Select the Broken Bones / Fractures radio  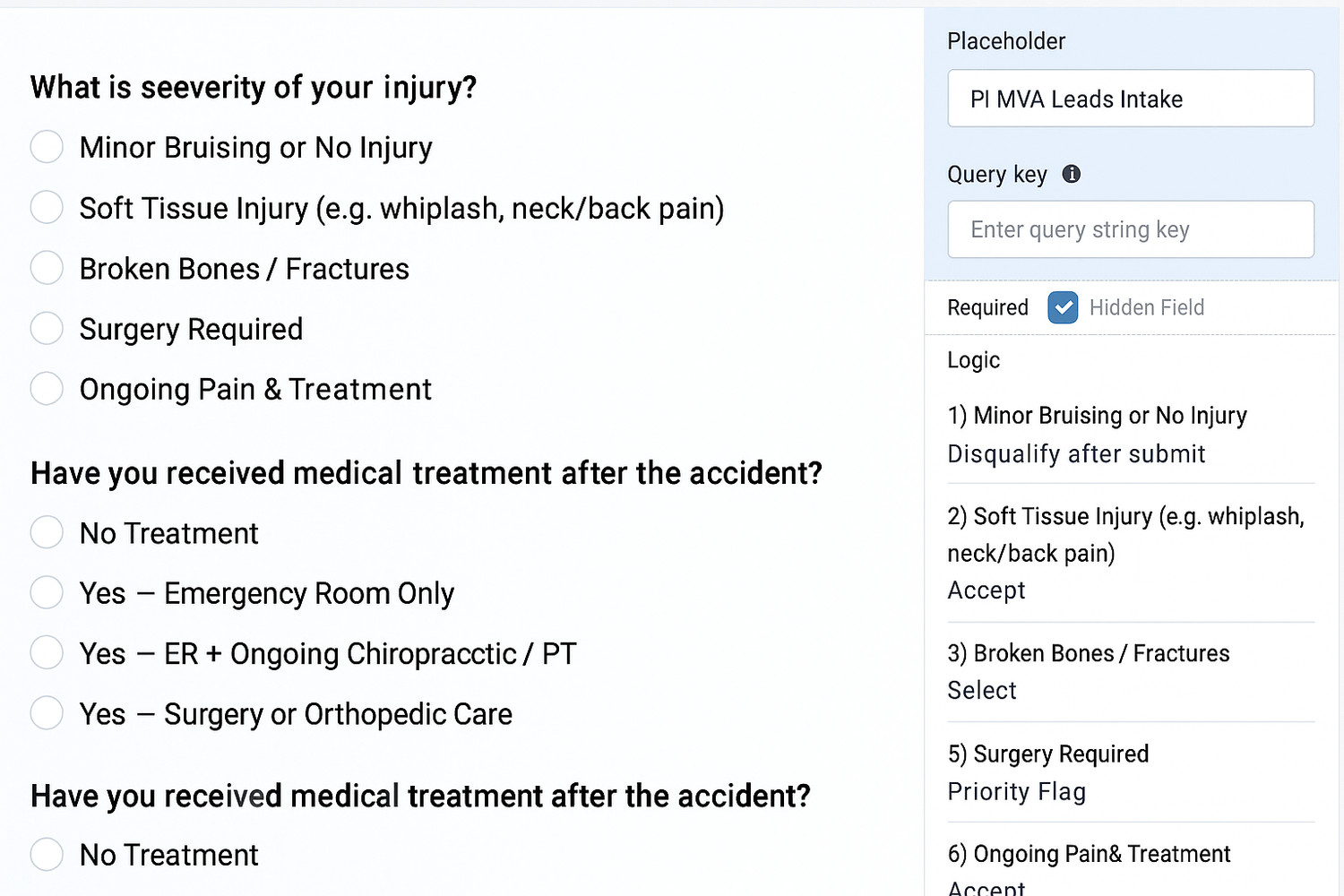[x=47, y=268]
